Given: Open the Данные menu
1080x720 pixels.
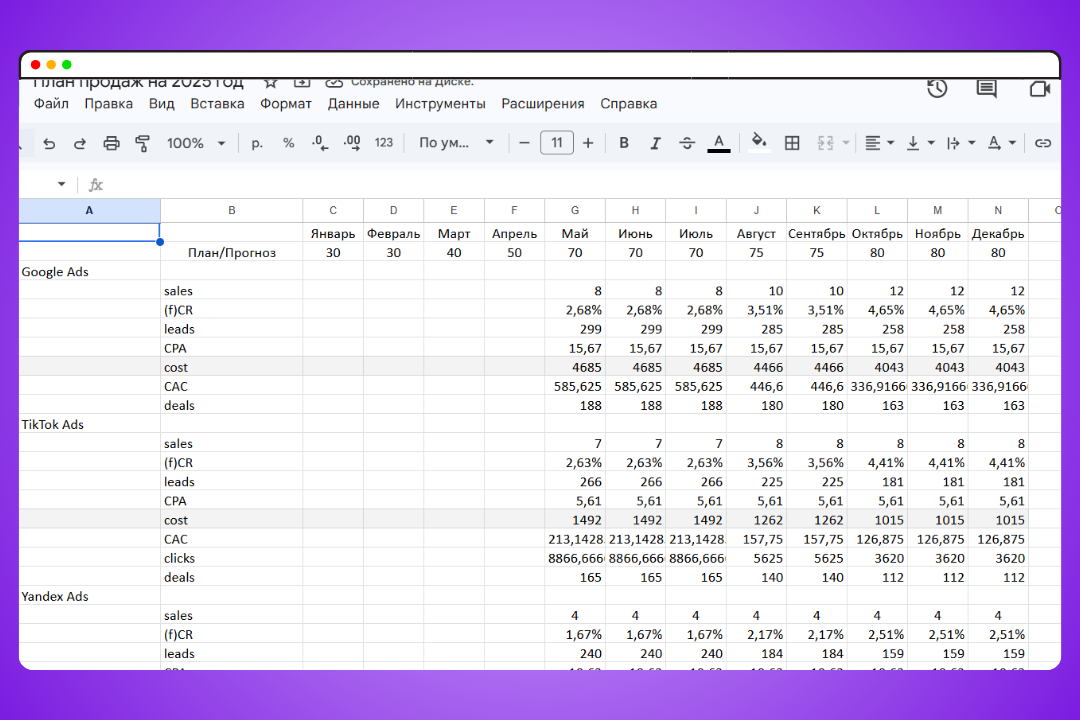Looking at the screenshot, I should (x=353, y=103).
